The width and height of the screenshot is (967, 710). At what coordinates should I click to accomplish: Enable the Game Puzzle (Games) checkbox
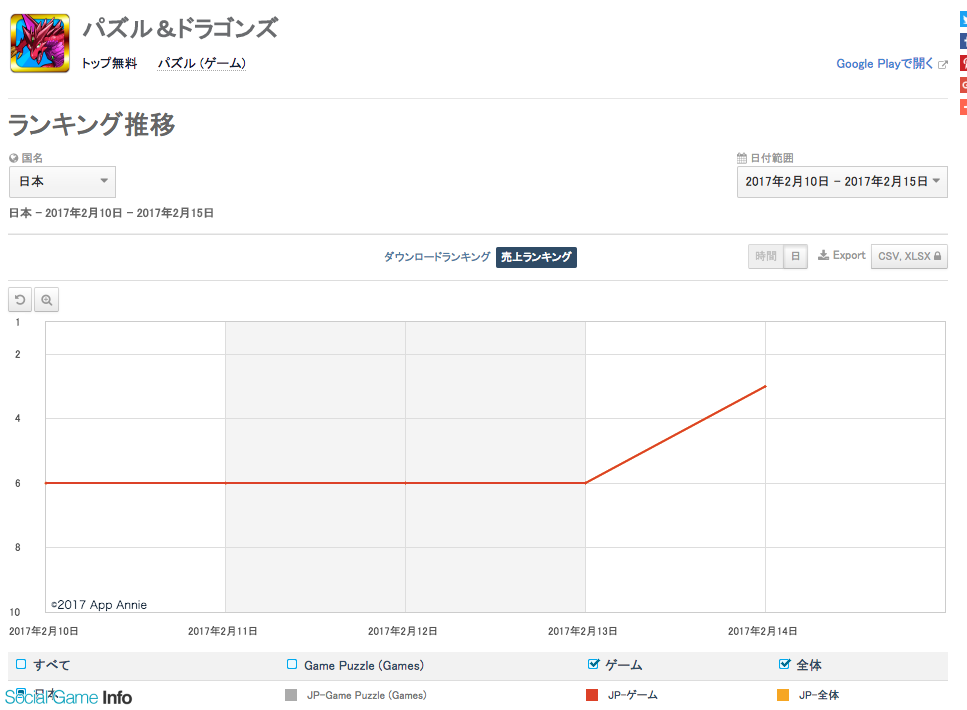tap(292, 664)
